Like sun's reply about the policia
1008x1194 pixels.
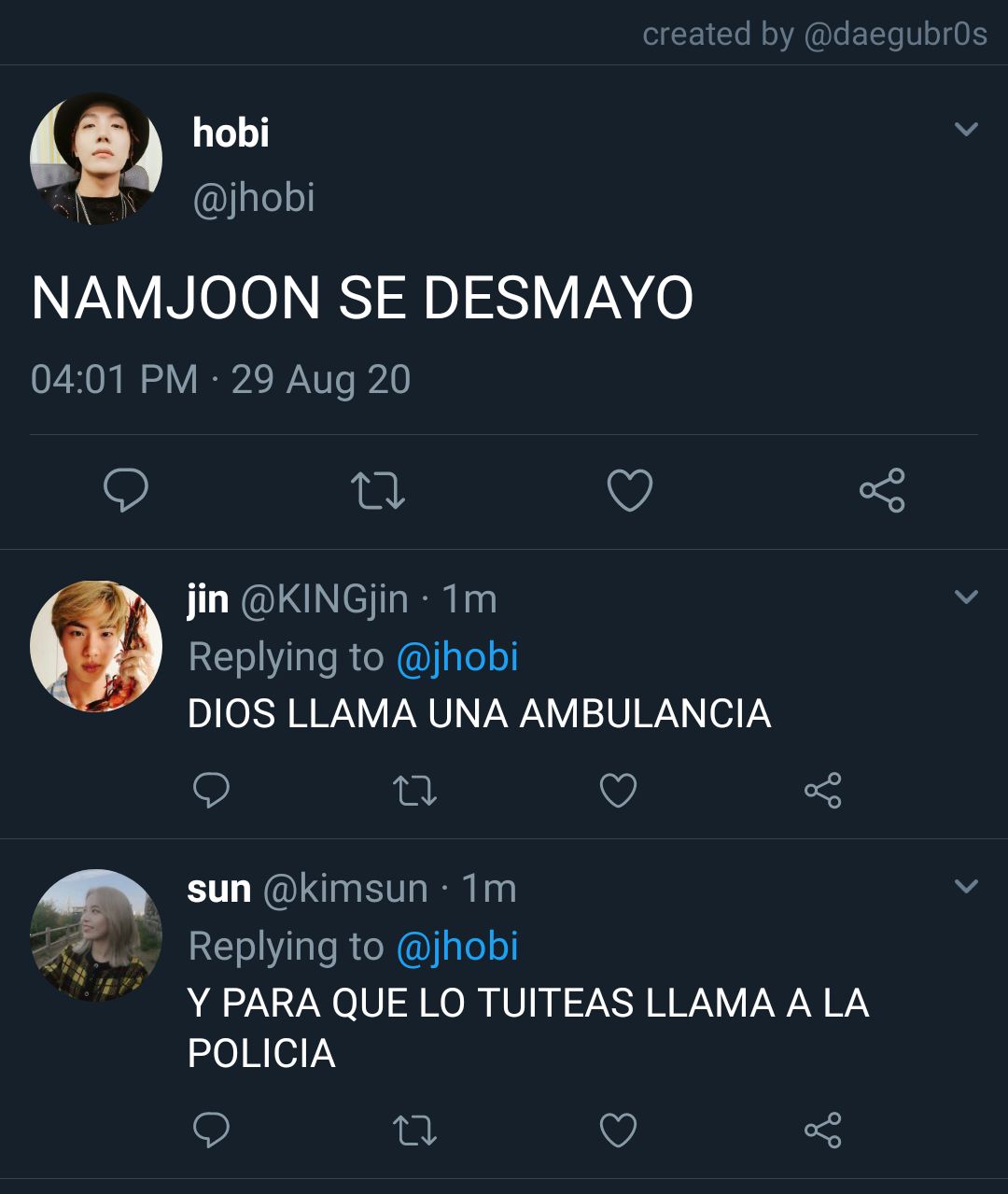click(x=618, y=1130)
